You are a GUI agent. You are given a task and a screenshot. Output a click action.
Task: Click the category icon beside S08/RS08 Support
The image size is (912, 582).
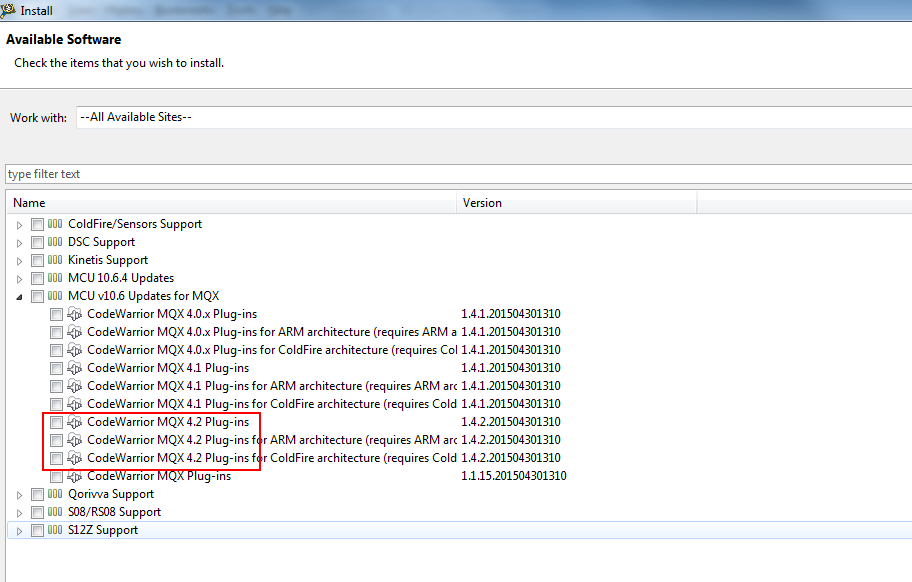55,512
